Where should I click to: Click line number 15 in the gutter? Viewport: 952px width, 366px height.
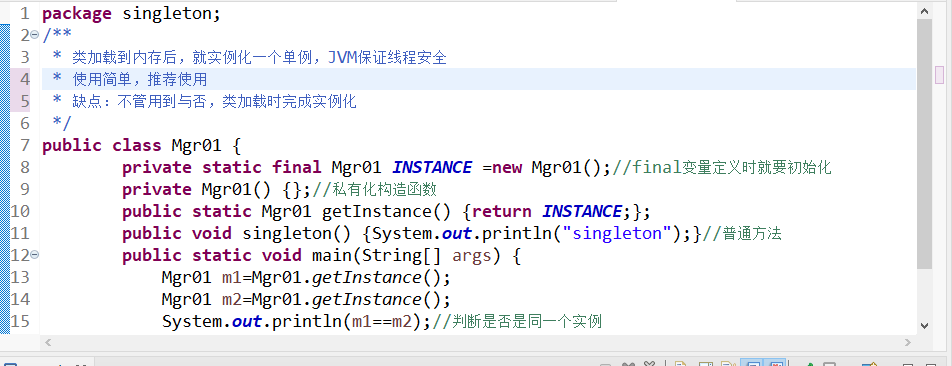(20, 321)
